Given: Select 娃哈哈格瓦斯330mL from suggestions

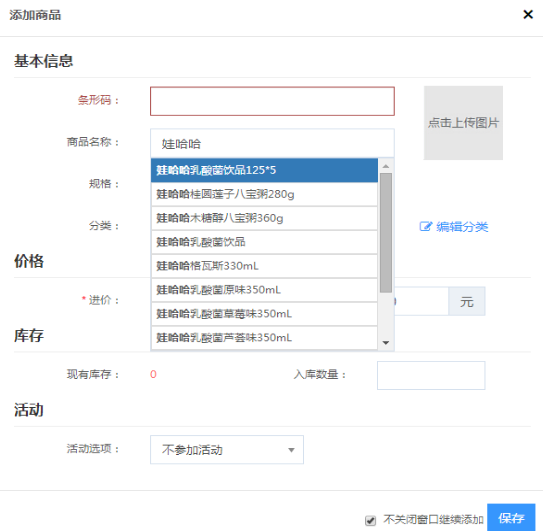Looking at the screenshot, I should click(264, 266).
